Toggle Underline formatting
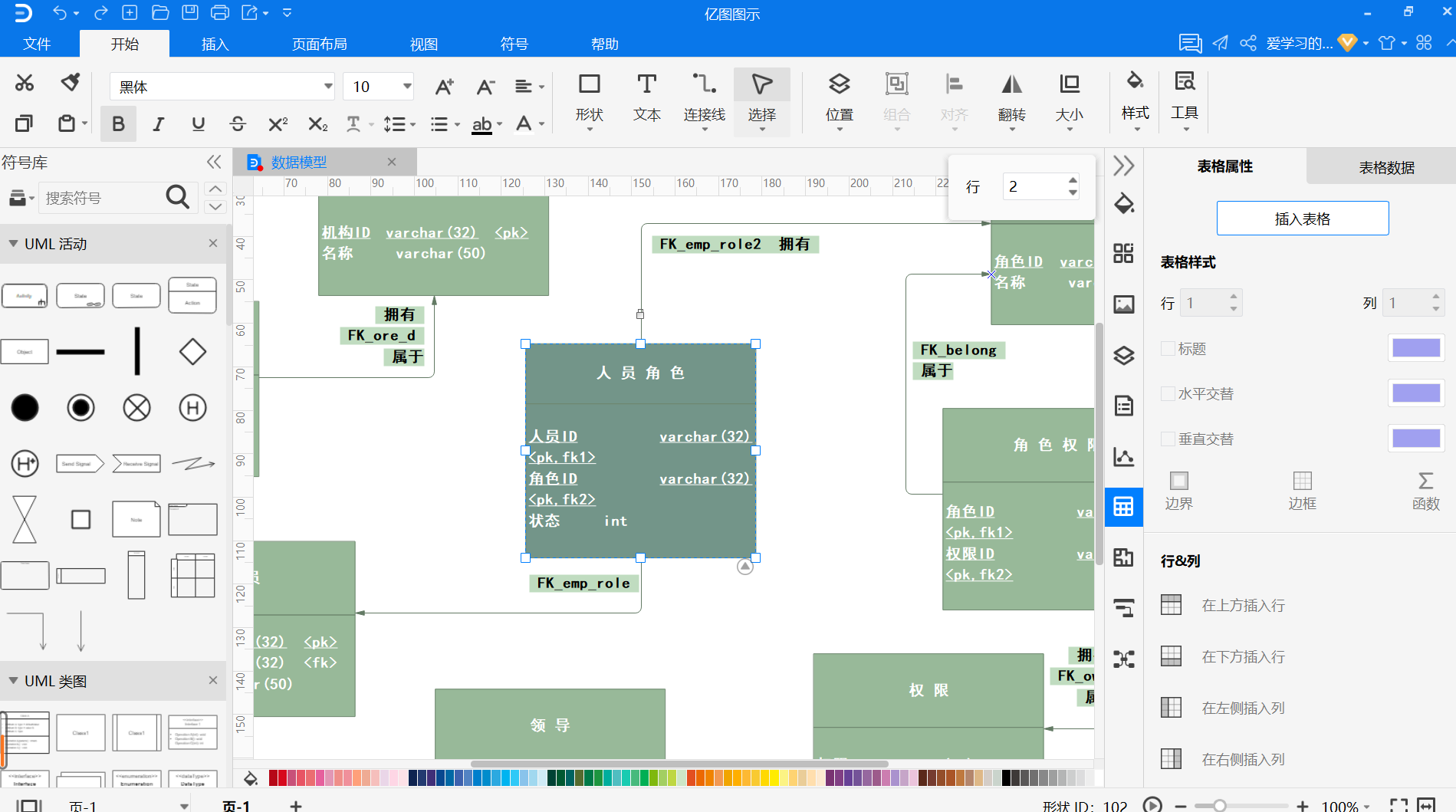 click(198, 123)
